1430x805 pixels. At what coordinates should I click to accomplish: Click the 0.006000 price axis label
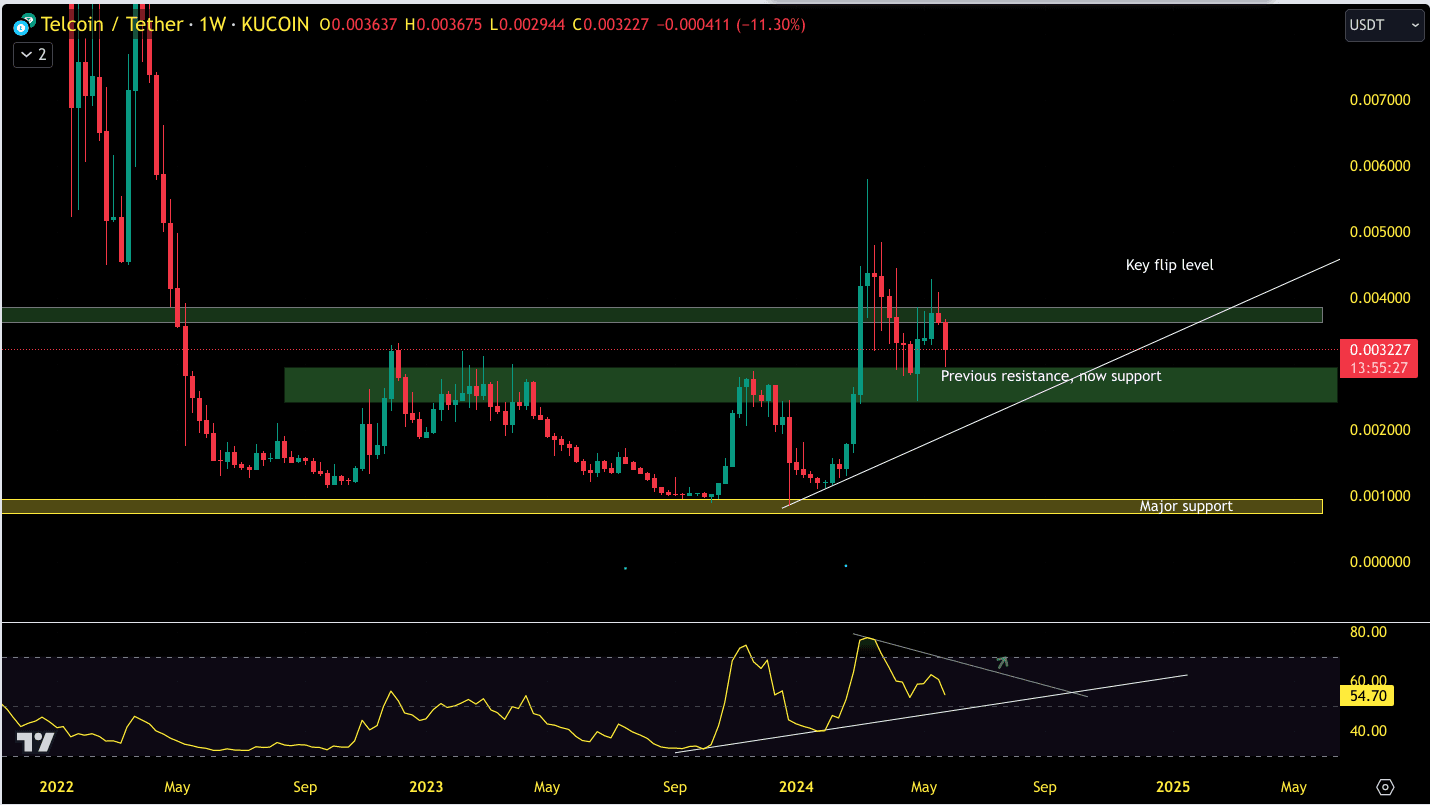(1378, 166)
